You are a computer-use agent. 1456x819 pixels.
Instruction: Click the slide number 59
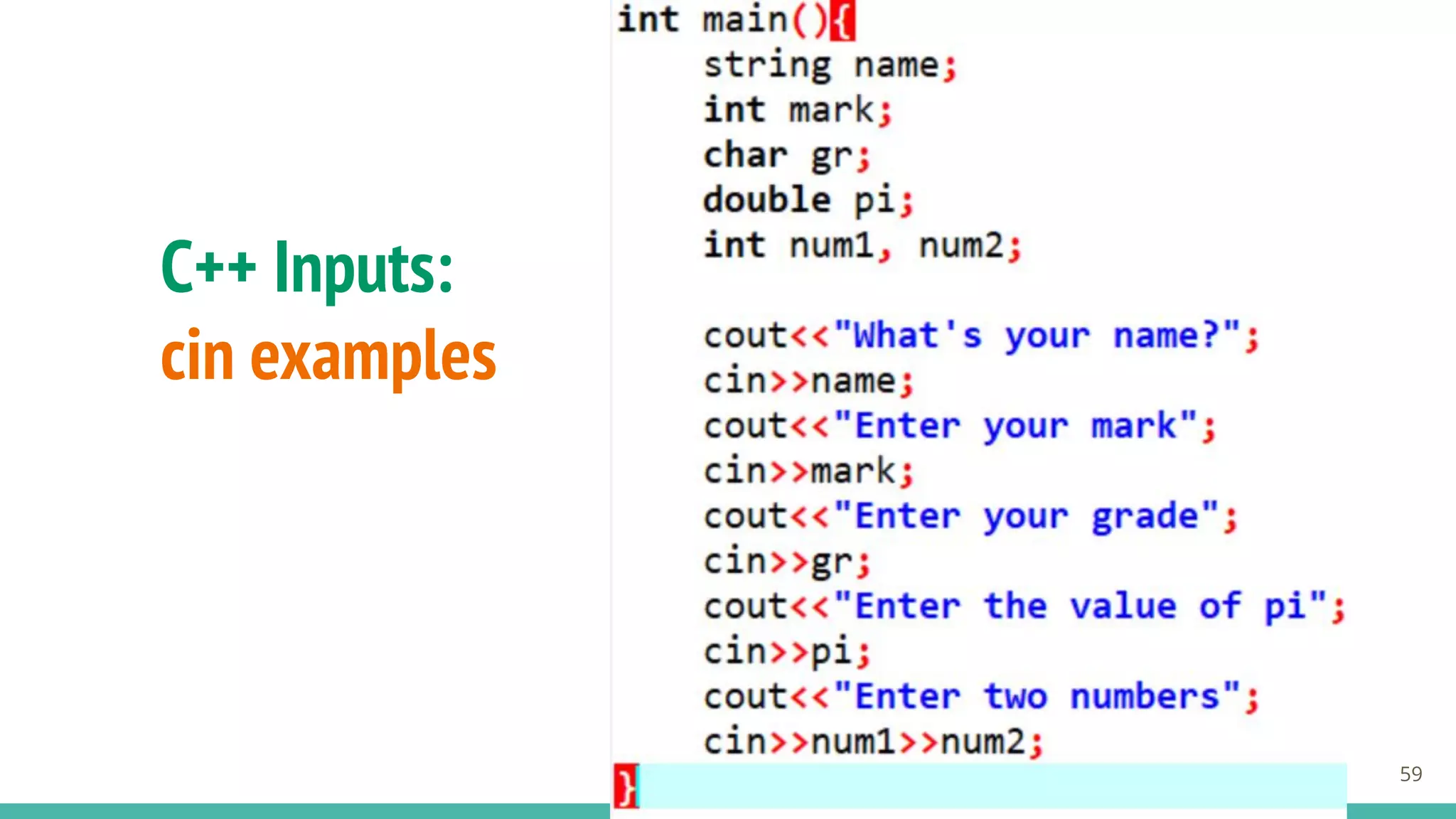point(1410,774)
